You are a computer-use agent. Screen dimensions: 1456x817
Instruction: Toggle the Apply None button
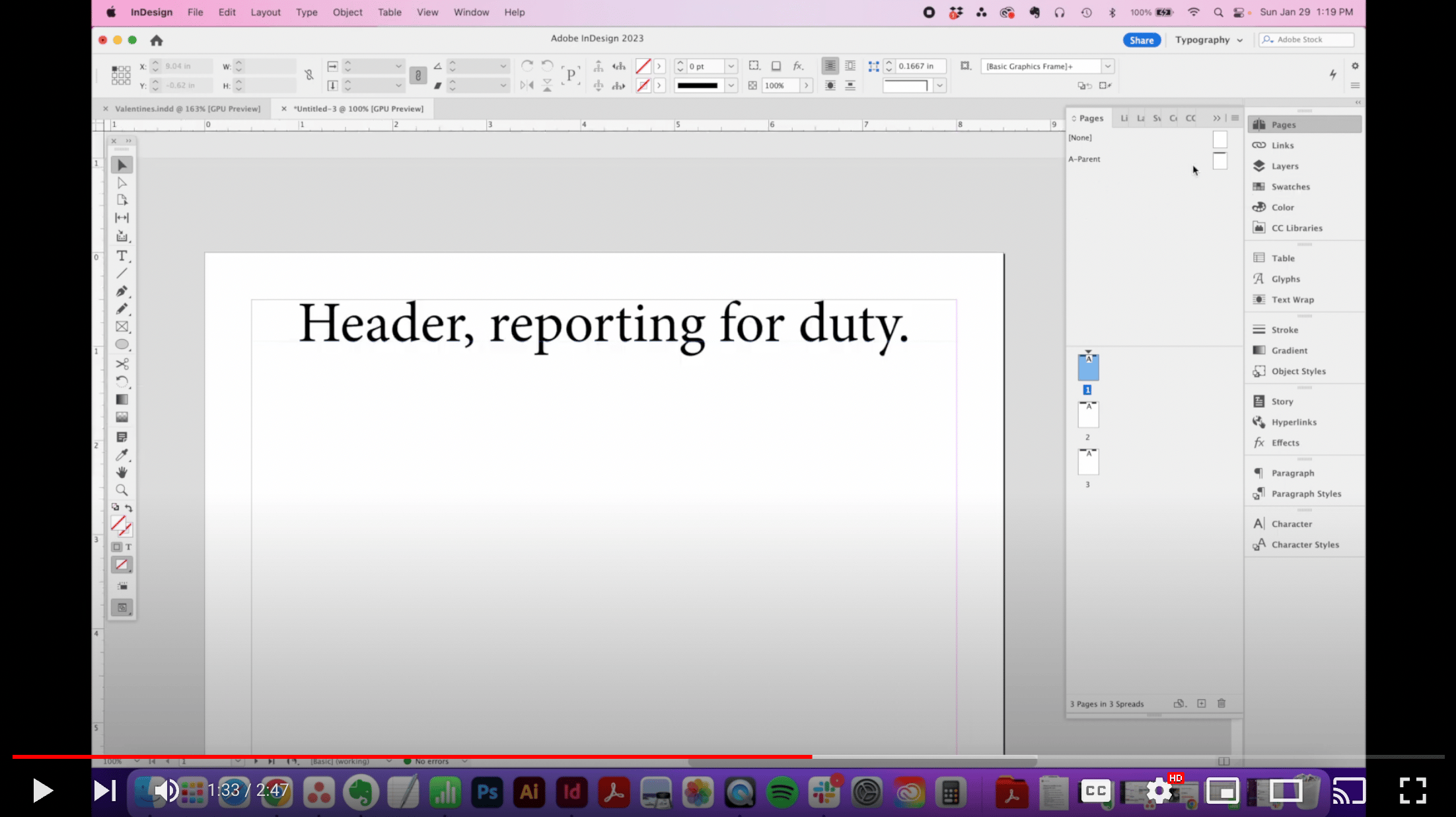tap(122, 564)
